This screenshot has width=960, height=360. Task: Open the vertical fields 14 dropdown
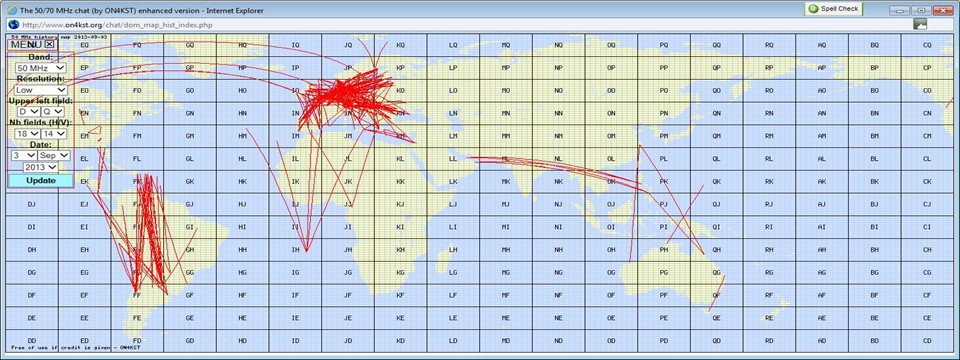53,133
